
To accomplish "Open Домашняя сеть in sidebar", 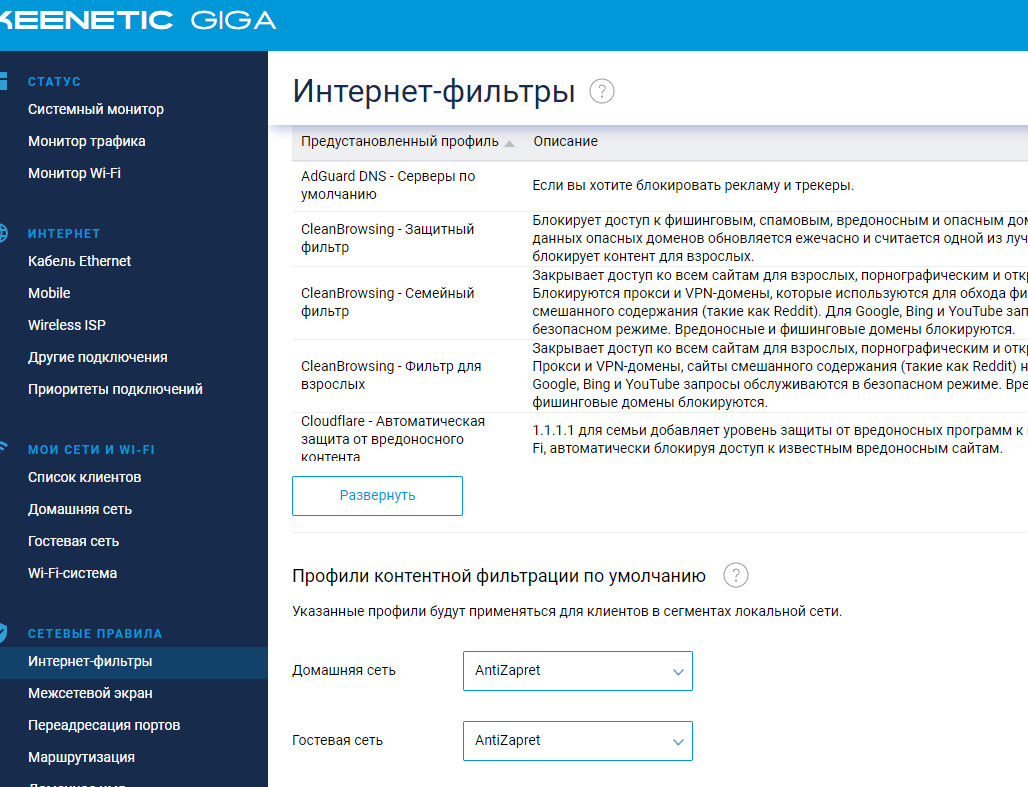I will click(x=80, y=510).
